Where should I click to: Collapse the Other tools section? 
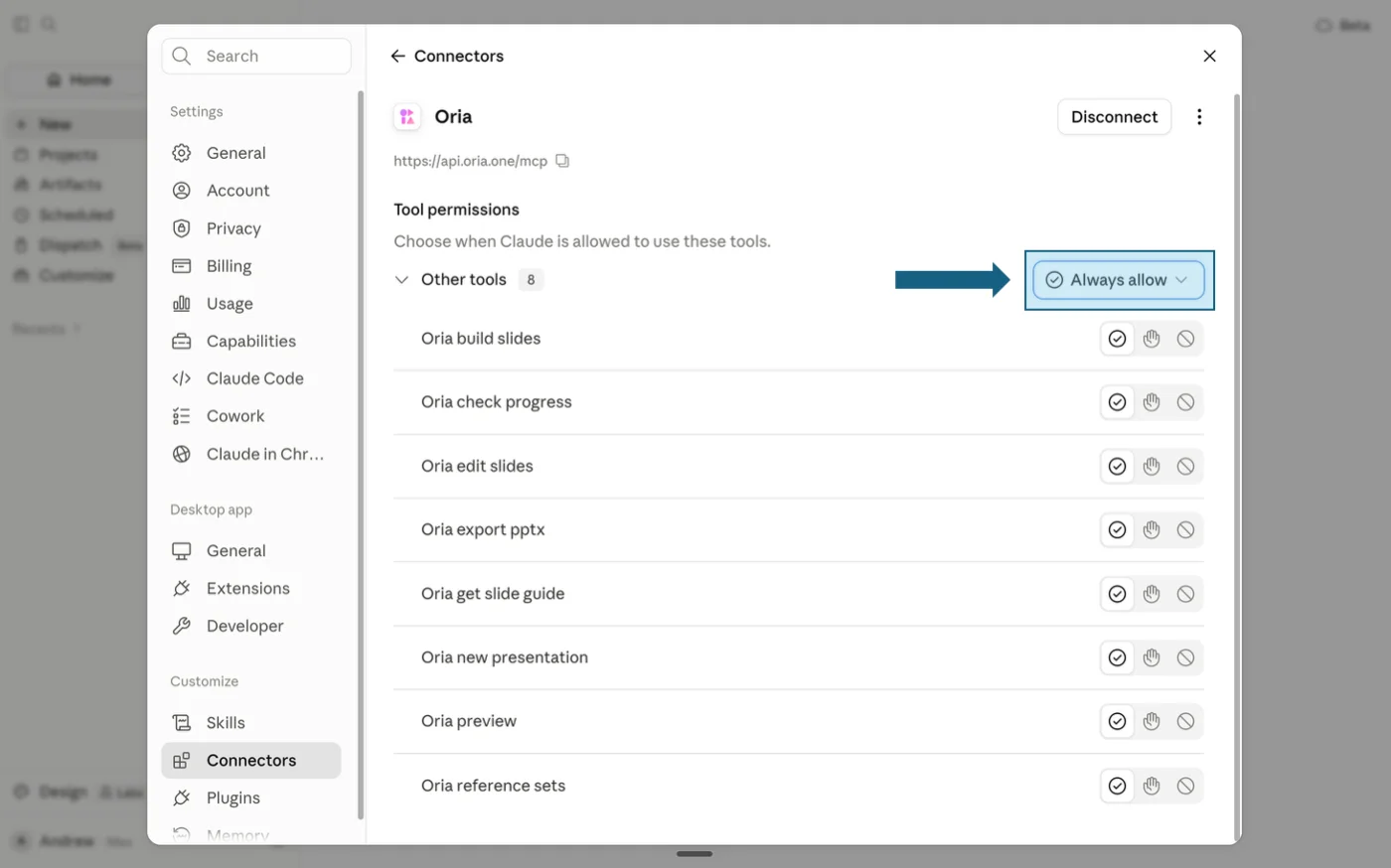tap(401, 280)
